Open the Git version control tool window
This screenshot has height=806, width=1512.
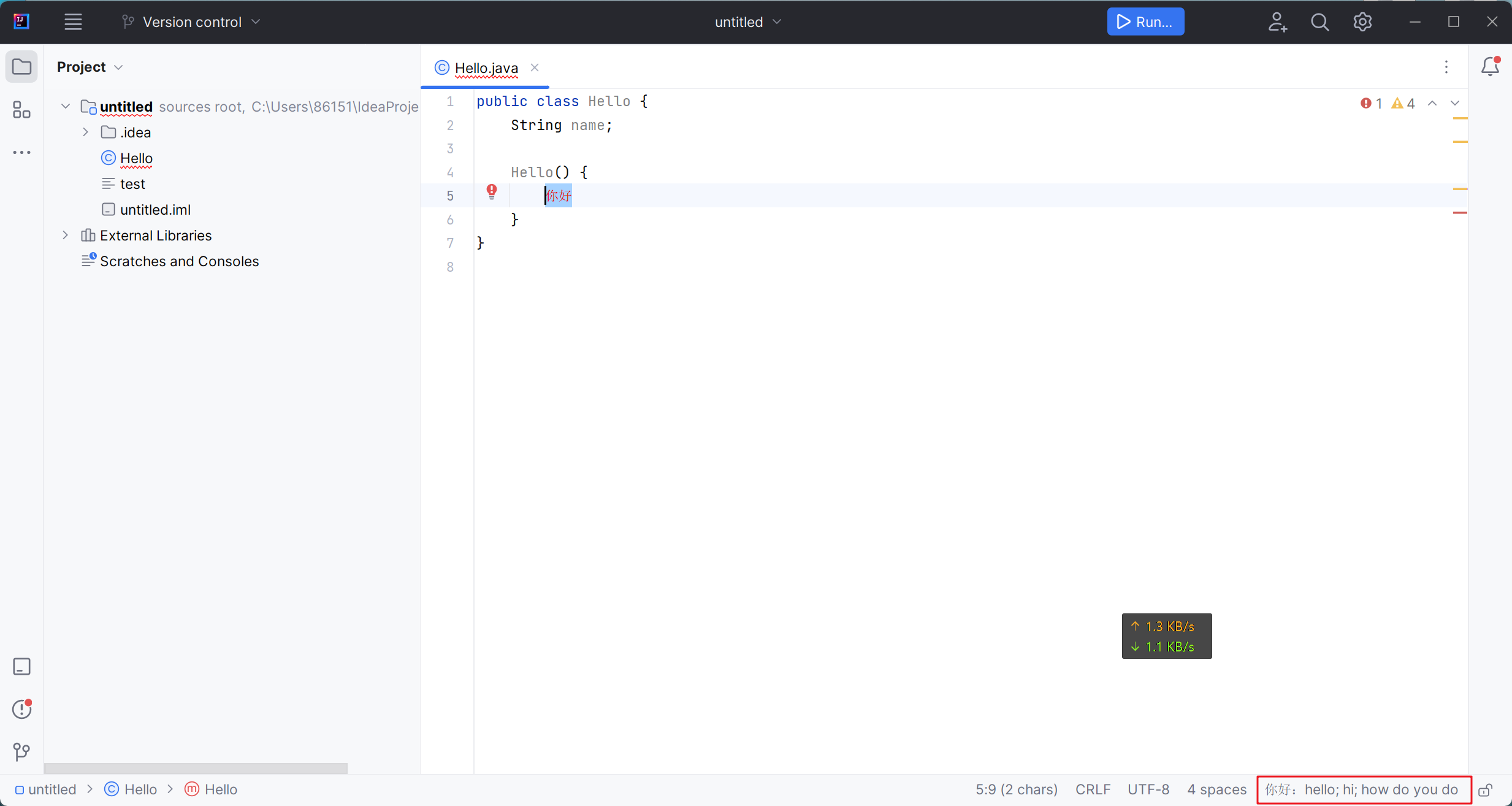click(x=21, y=751)
